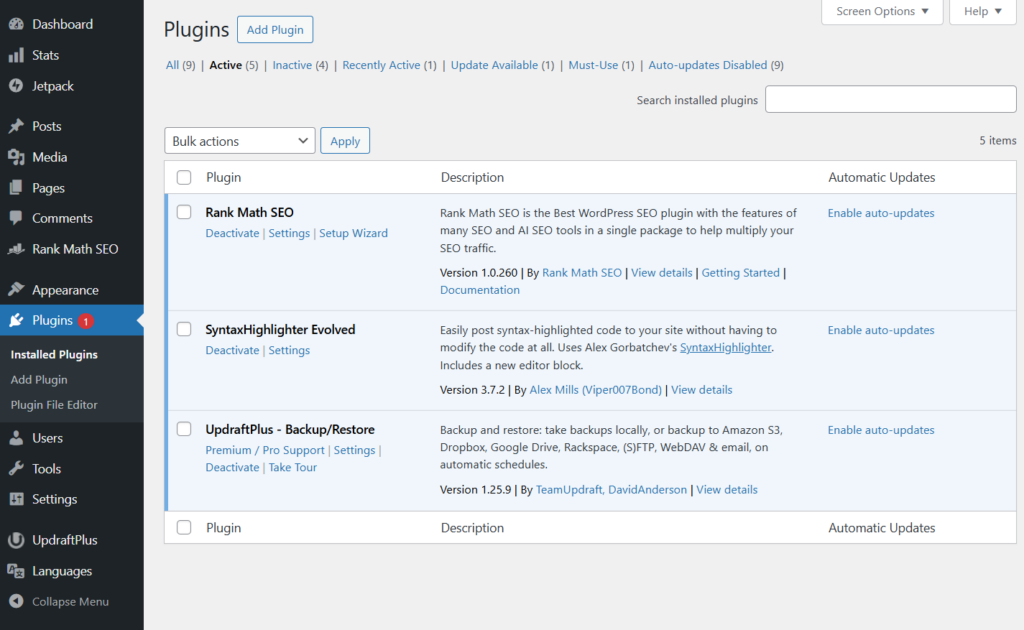The height and width of the screenshot is (630, 1024).
Task: Click the Appearance paintbrush icon
Action: click(x=16, y=290)
